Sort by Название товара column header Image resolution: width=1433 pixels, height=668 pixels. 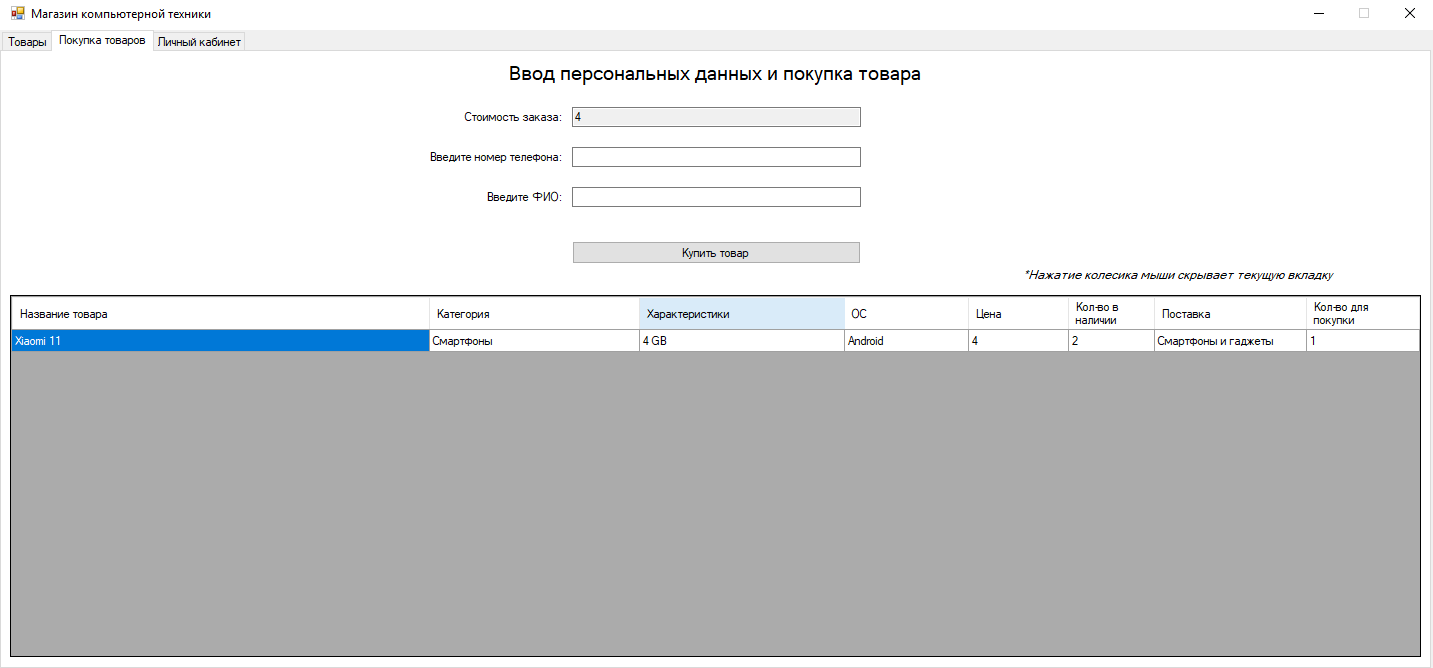pos(220,314)
